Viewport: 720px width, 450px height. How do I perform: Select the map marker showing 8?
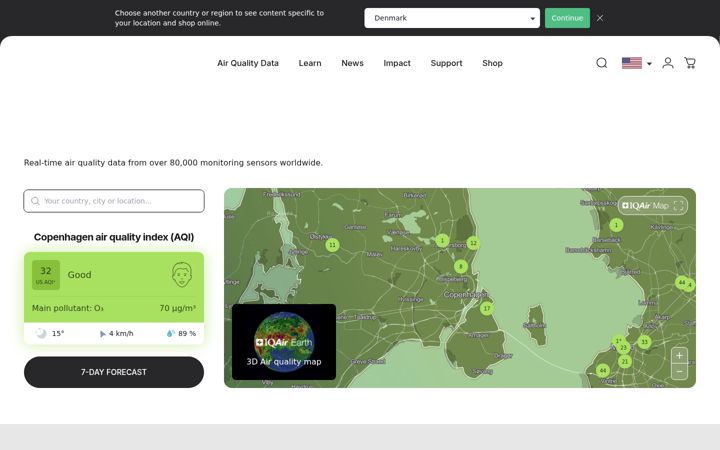pos(461,266)
